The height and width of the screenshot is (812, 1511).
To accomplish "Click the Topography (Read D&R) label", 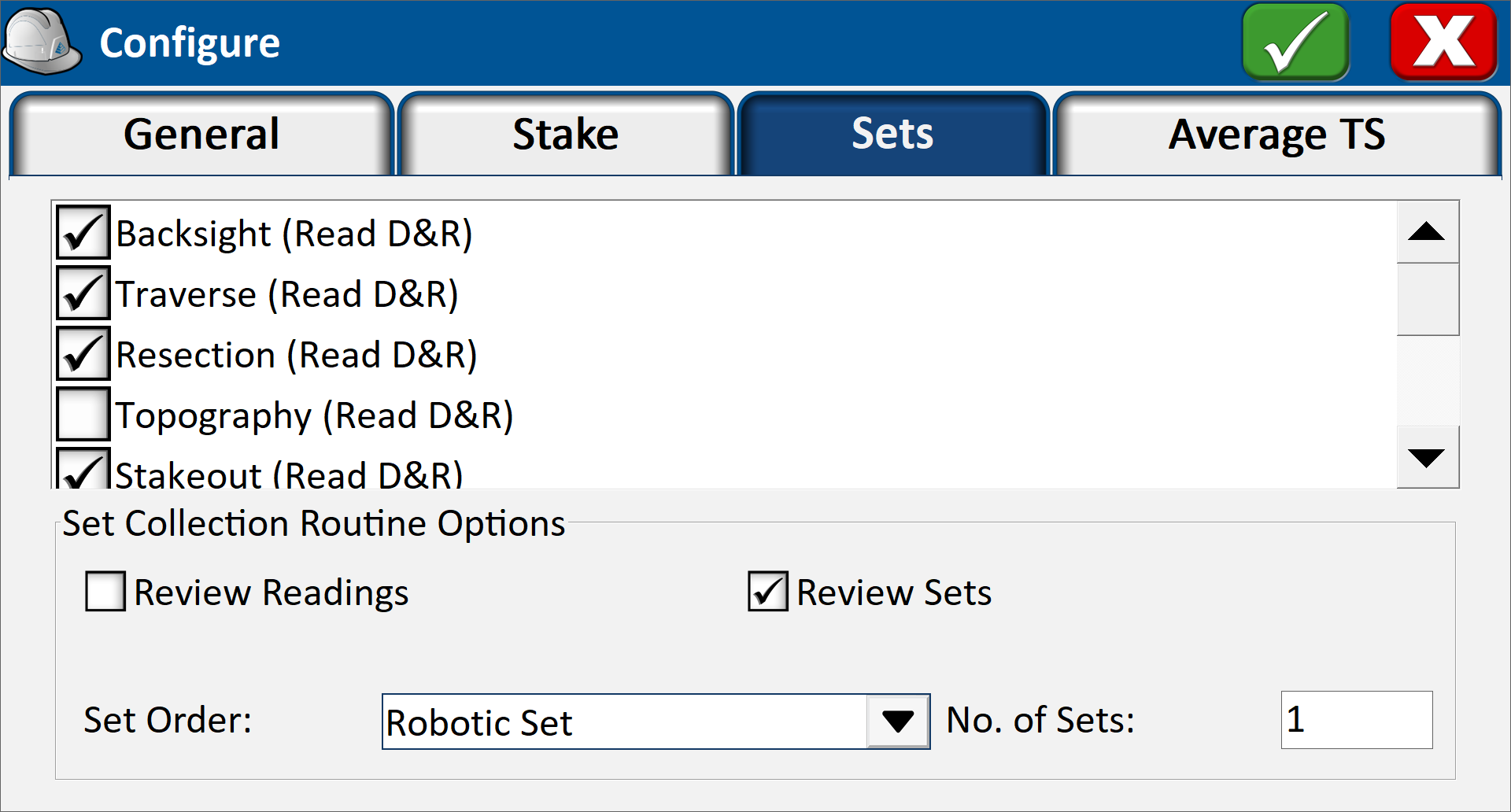I will pos(315,415).
